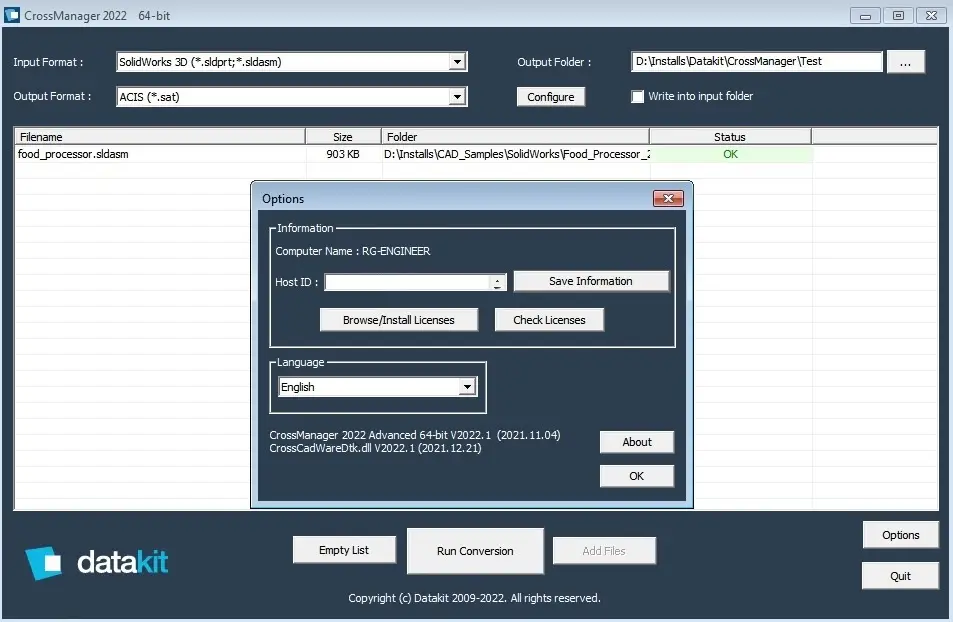Click the Configure button

click(x=551, y=97)
